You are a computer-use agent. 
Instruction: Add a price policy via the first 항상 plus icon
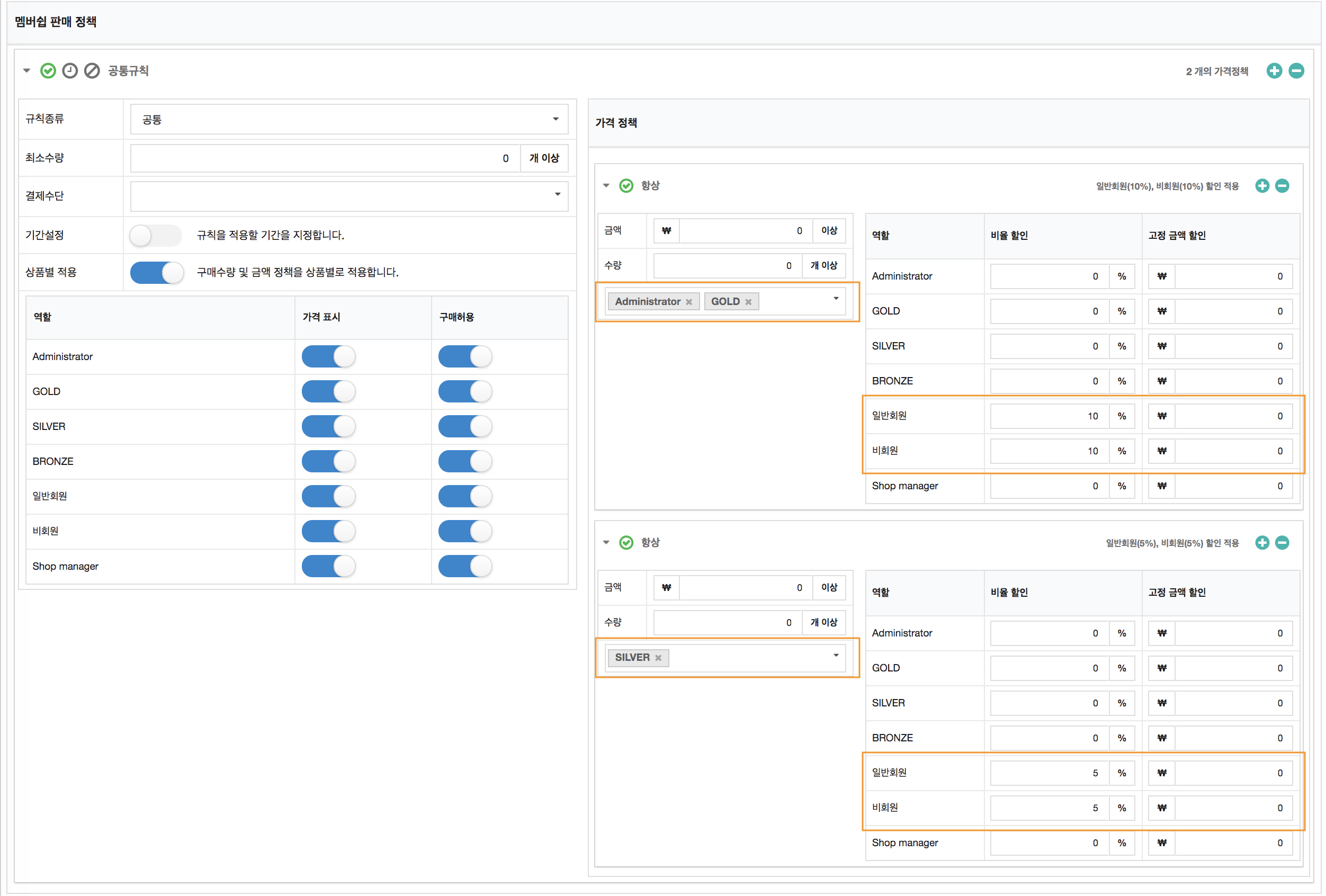pyautogui.click(x=1262, y=186)
